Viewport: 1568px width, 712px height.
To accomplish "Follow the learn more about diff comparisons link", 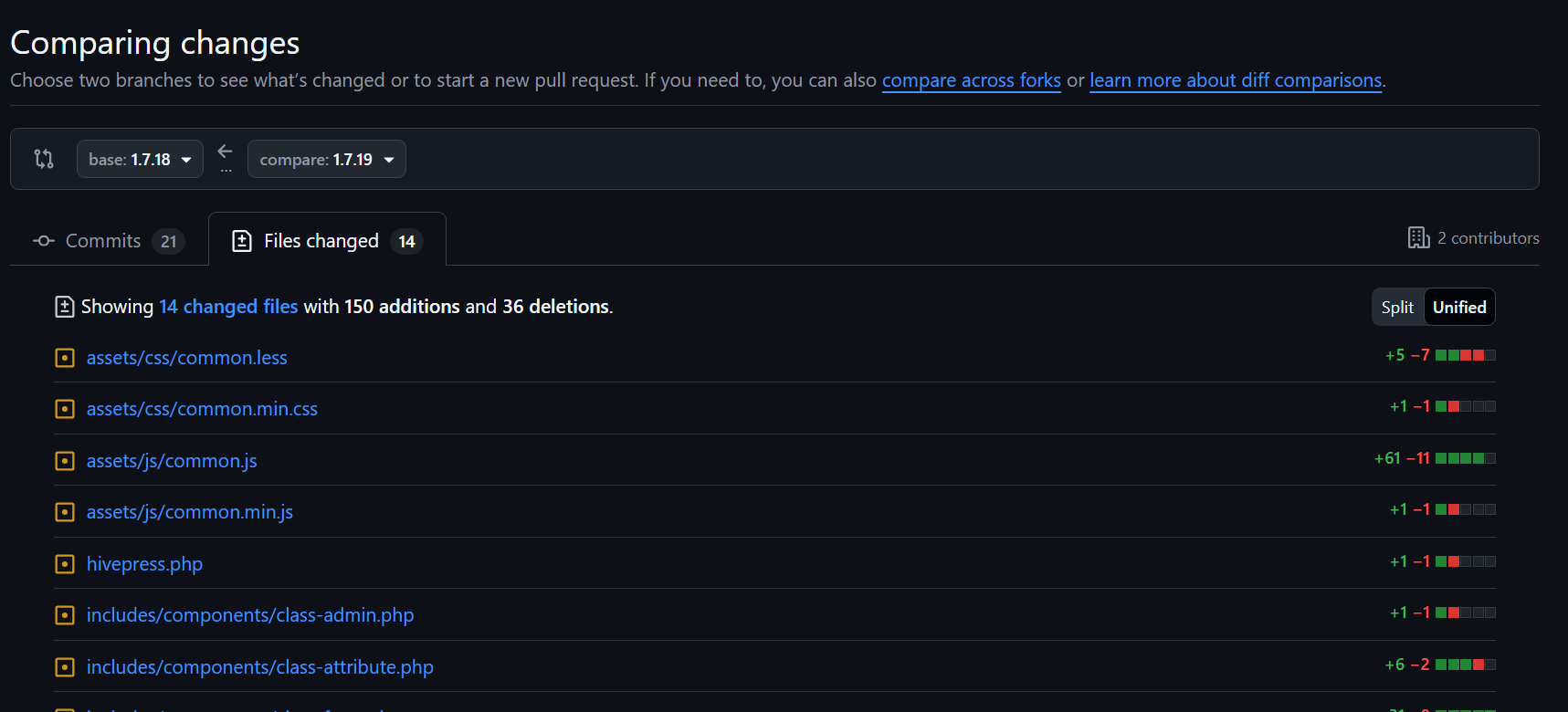I will click(1235, 80).
